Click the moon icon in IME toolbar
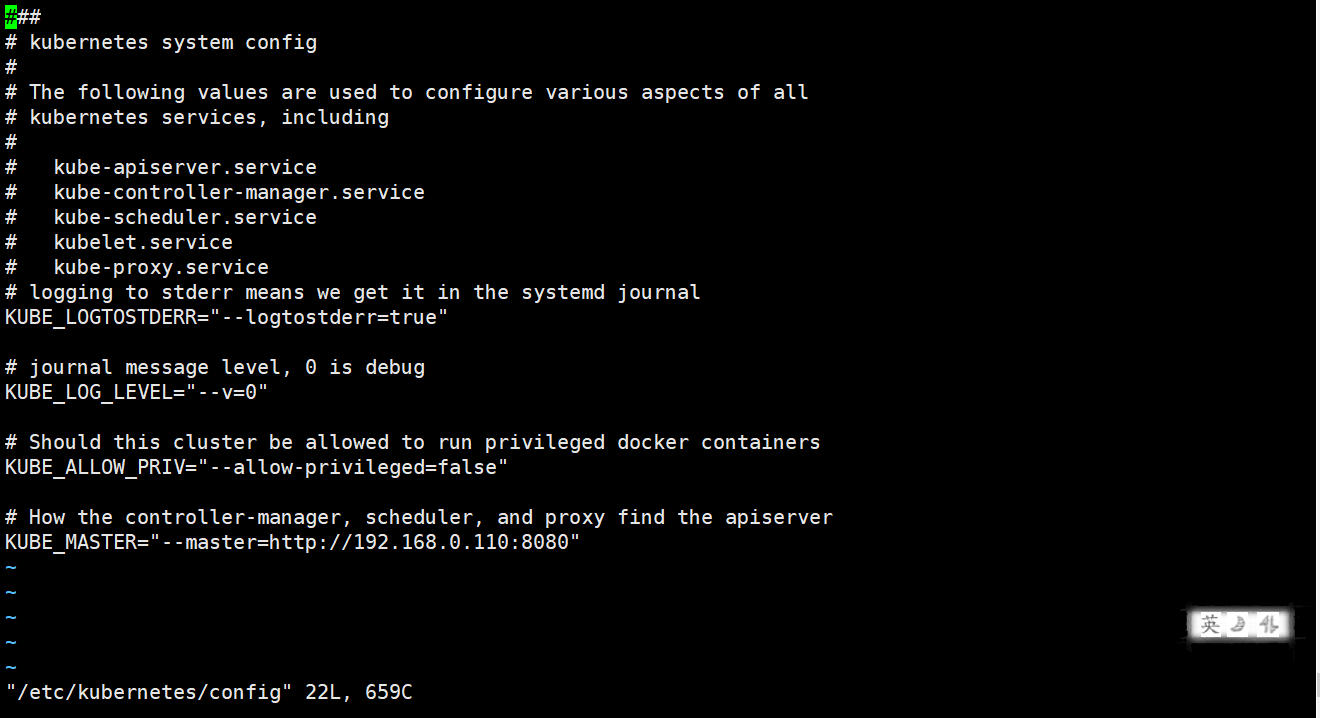Screen dimensions: 1337x718 coord(1239,626)
